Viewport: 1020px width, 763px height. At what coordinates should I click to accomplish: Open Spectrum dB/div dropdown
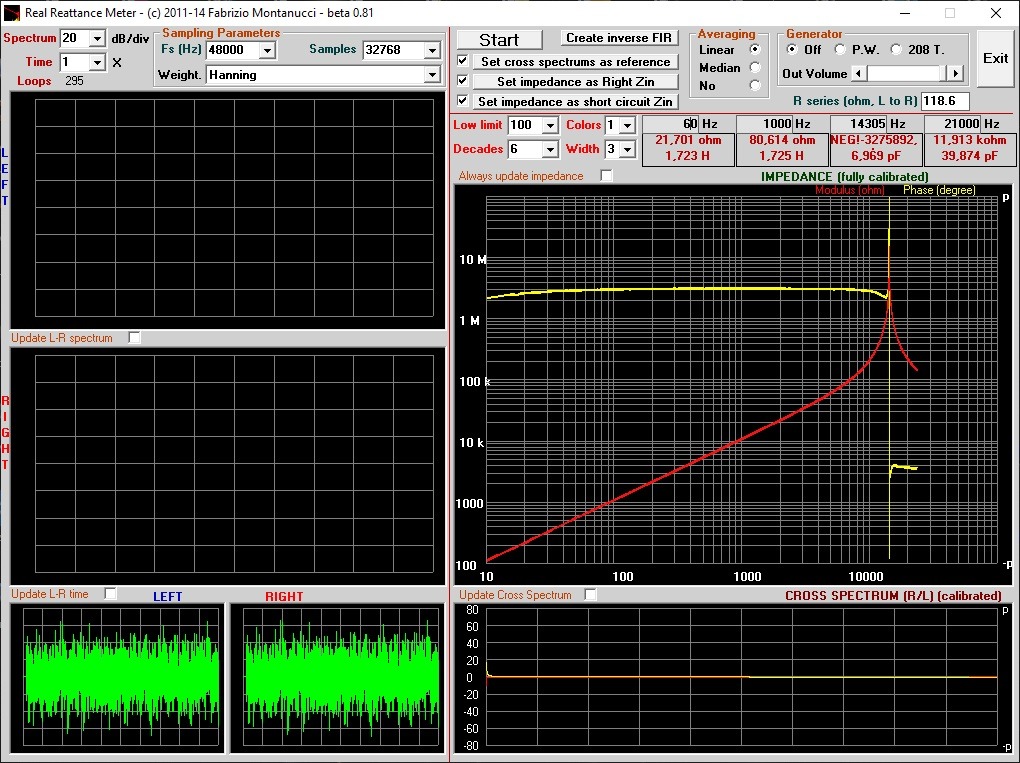97,38
